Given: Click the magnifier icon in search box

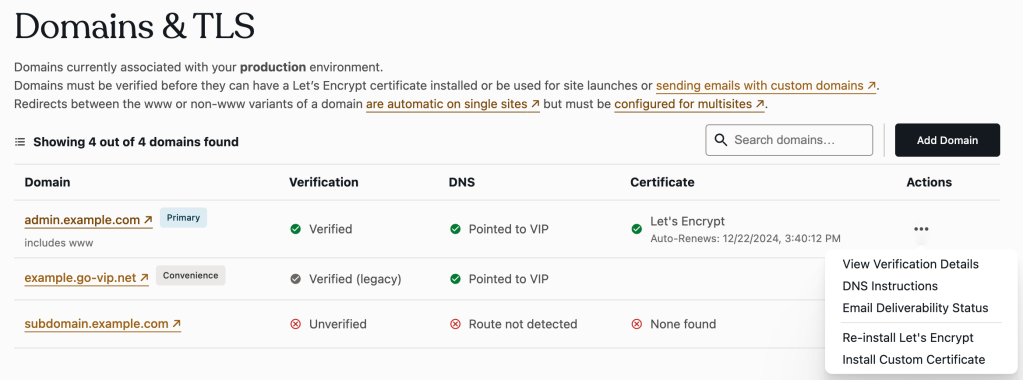Looking at the screenshot, I should pos(721,140).
